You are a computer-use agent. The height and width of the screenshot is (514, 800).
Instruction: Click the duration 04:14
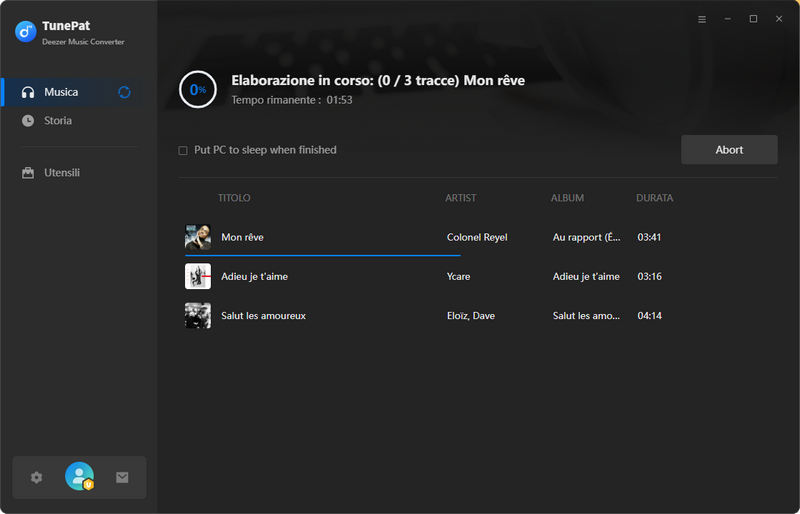[x=649, y=316]
